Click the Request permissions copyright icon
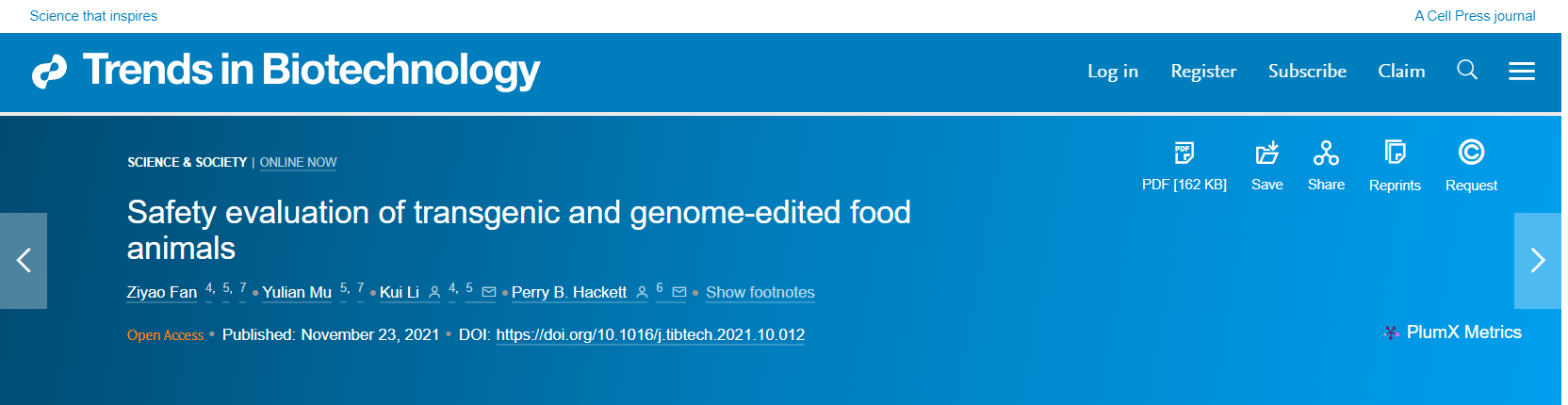Viewport: 1568px width, 405px height. [1471, 153]
